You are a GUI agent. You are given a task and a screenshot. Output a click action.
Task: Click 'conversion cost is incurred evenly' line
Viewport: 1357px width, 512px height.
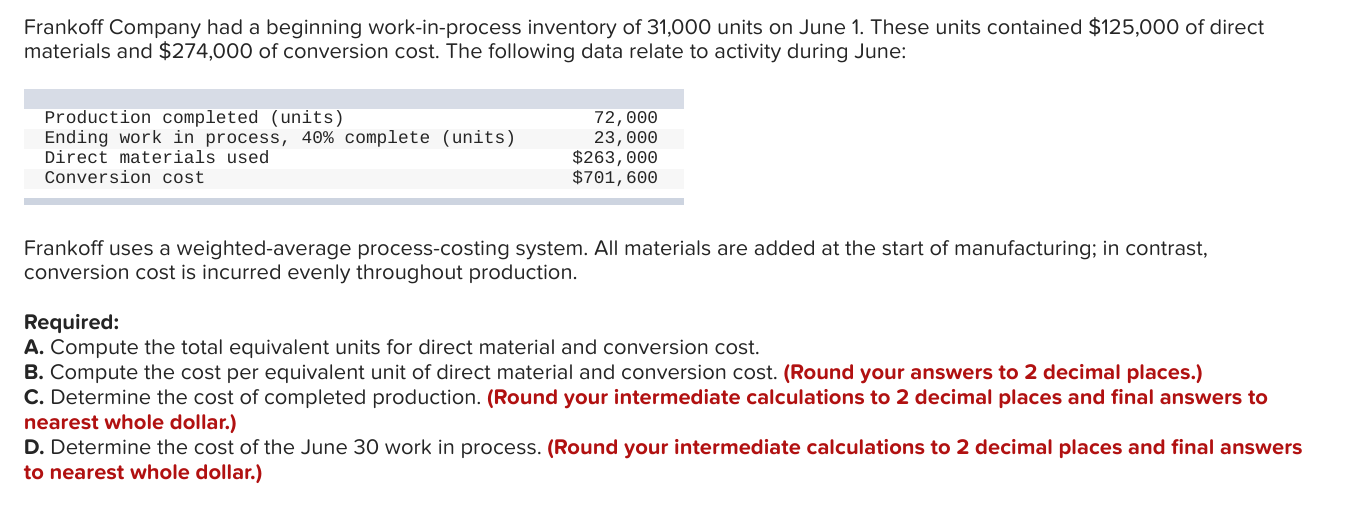[300, 272]
